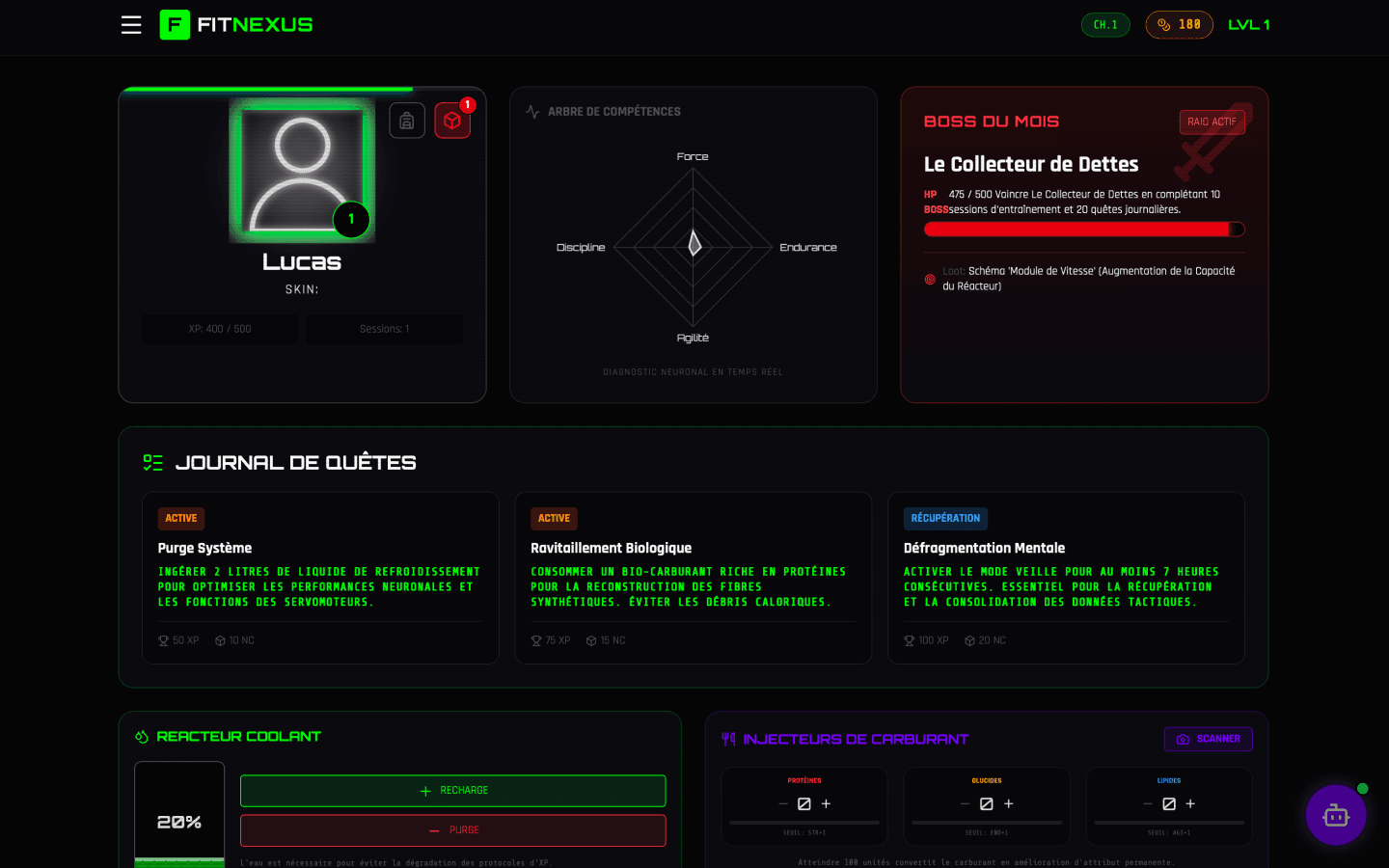Decrease Protéines with the minus button
1389x868 pixels.
[783, 803]
